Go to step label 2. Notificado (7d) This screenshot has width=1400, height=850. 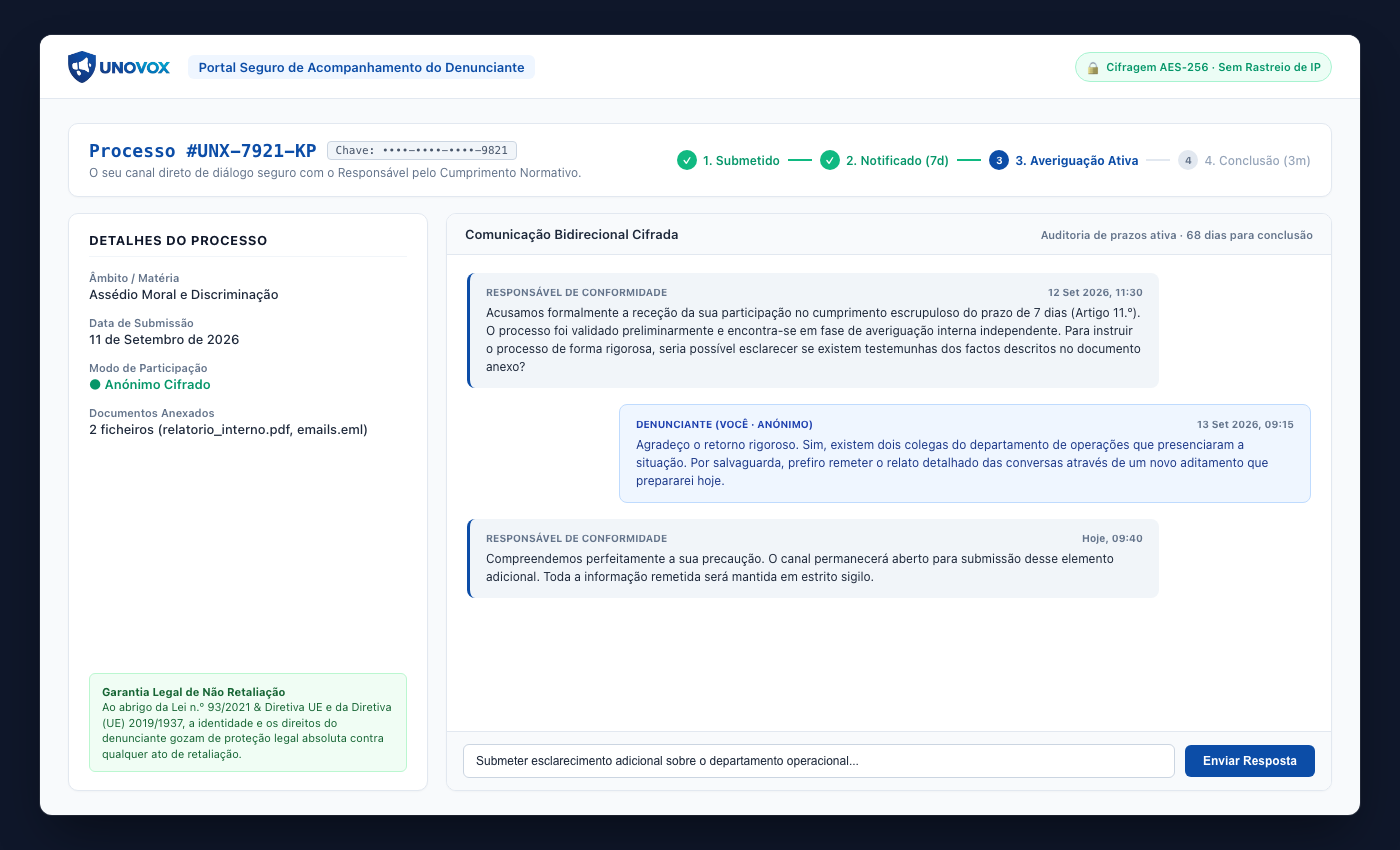(897, 160)
